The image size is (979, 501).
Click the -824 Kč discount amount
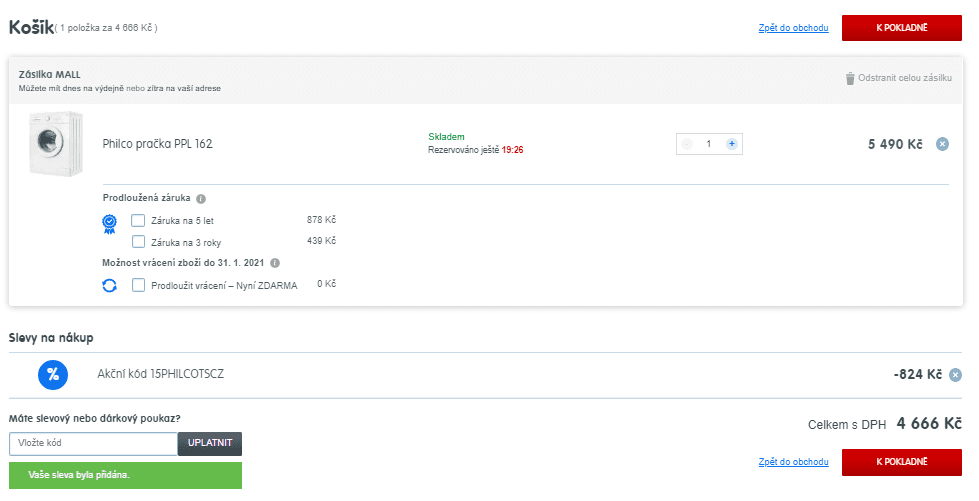(917, 375)
